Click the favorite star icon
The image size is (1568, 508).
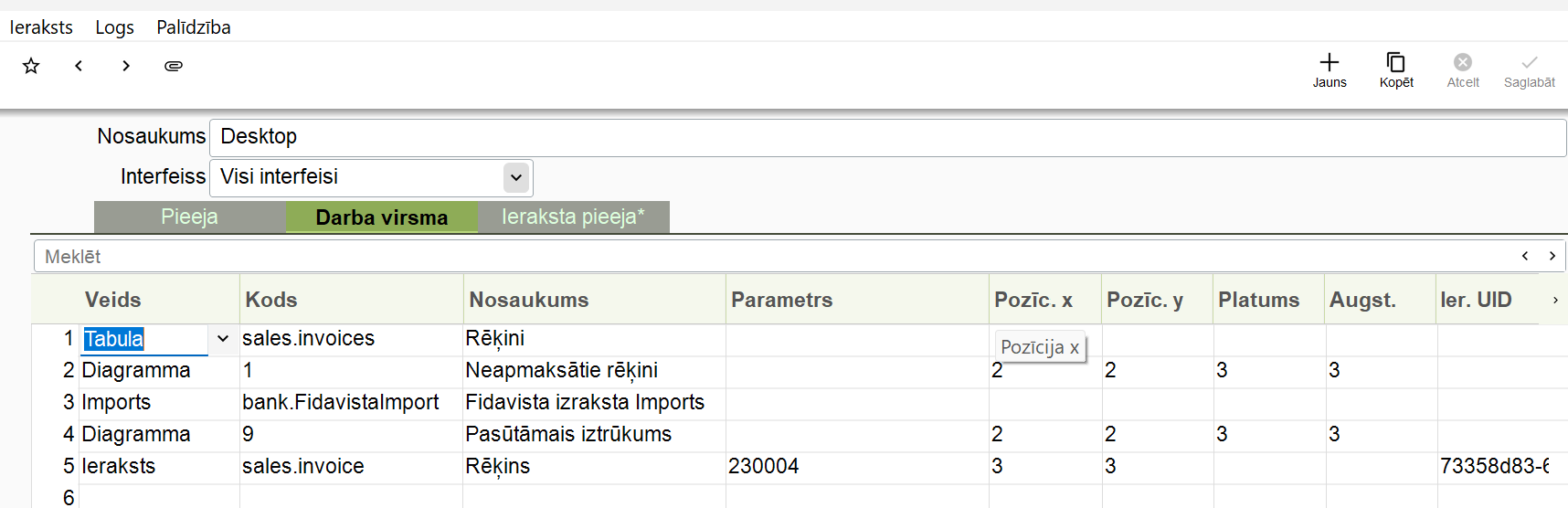(x=31, y=66)
